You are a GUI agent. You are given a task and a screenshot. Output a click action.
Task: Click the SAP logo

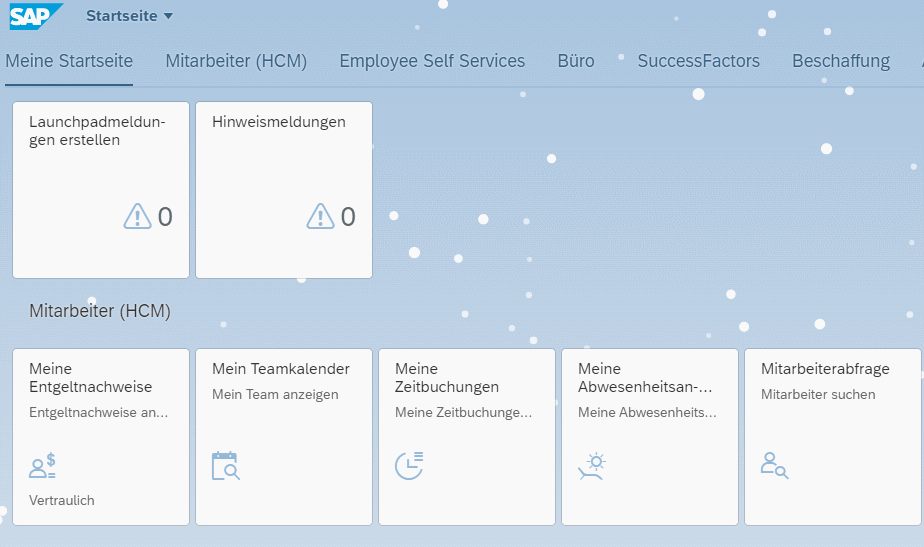(x=35, y=16)
